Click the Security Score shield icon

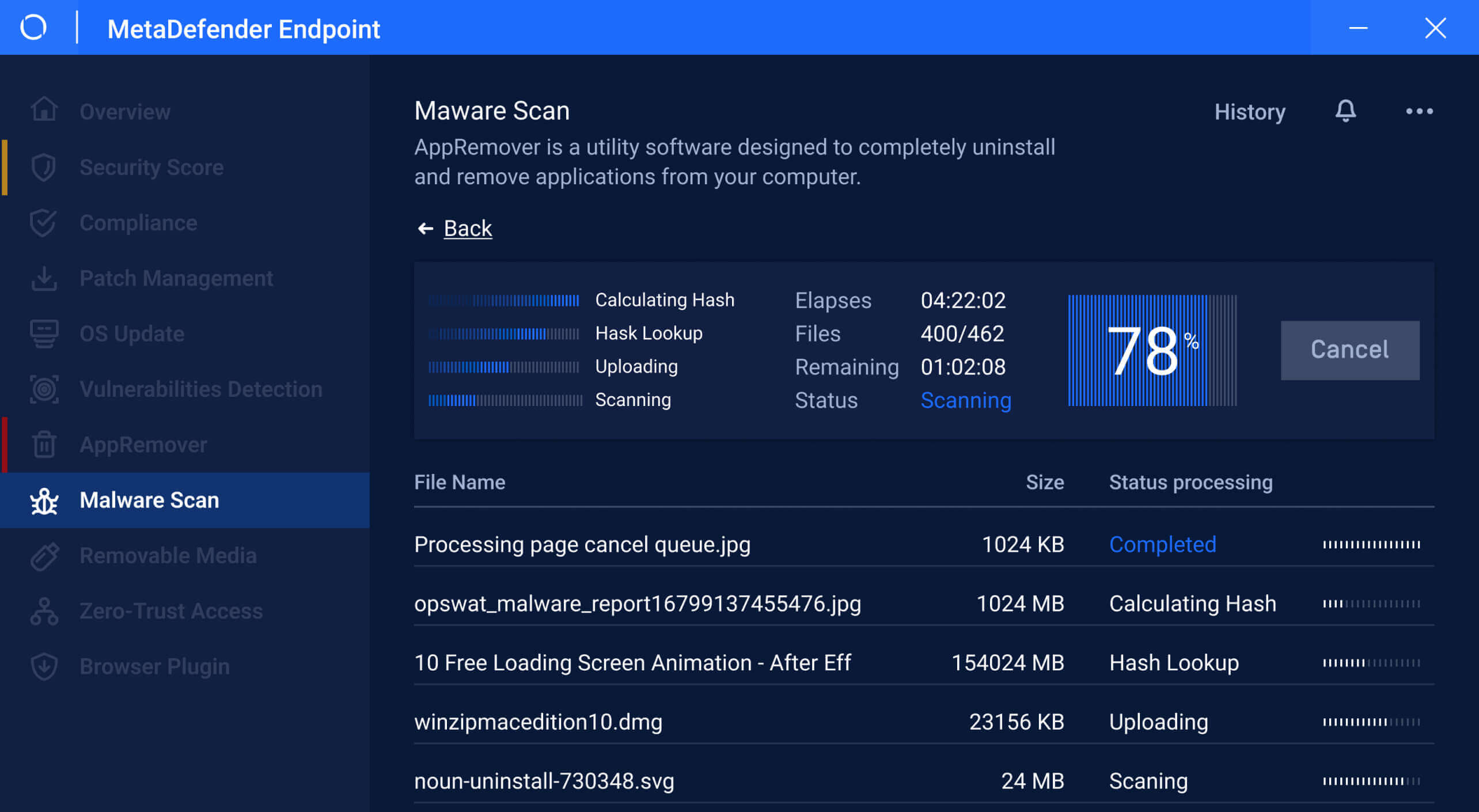coord(44,168)
